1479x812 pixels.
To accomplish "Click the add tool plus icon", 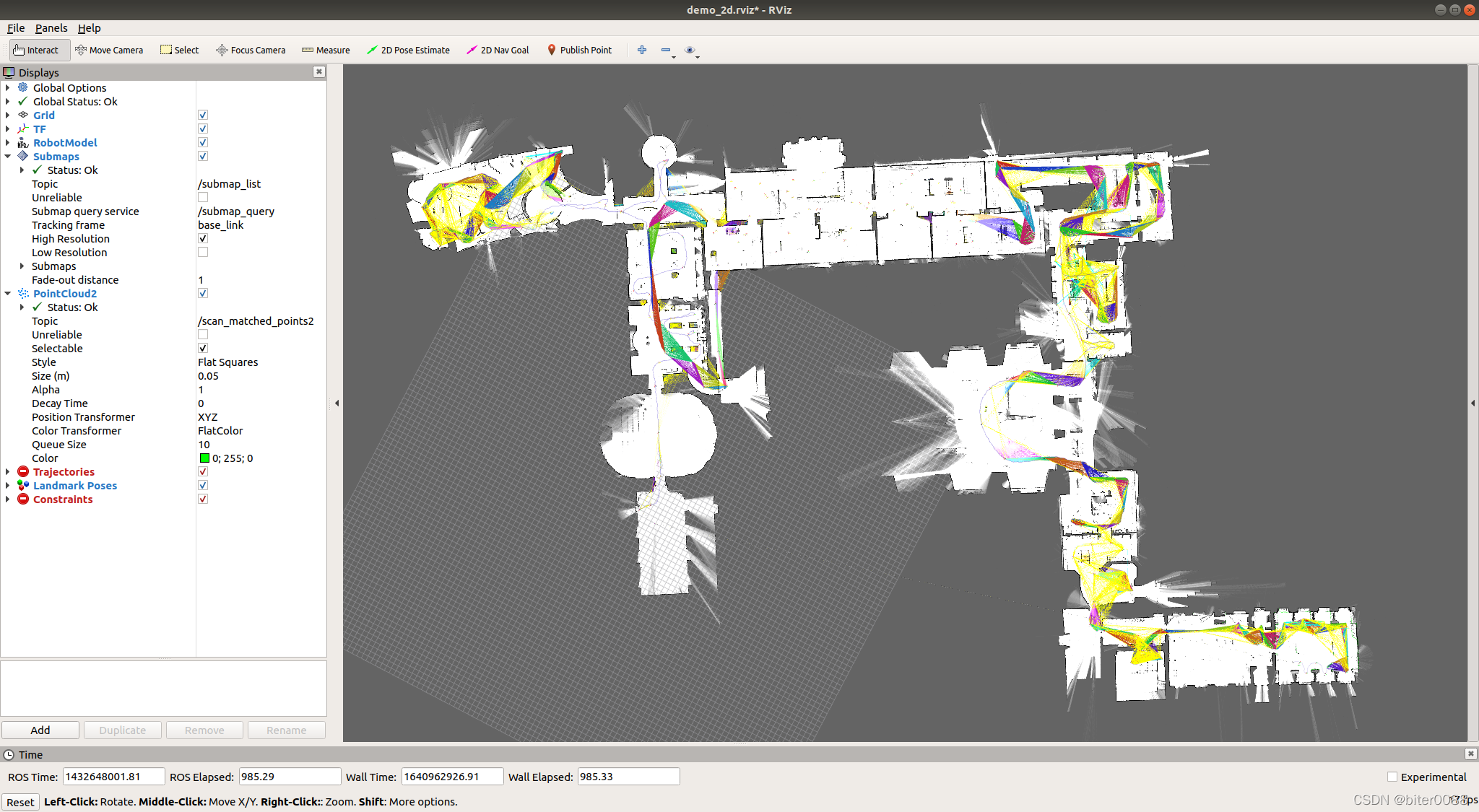I will (x=641, y=50).
